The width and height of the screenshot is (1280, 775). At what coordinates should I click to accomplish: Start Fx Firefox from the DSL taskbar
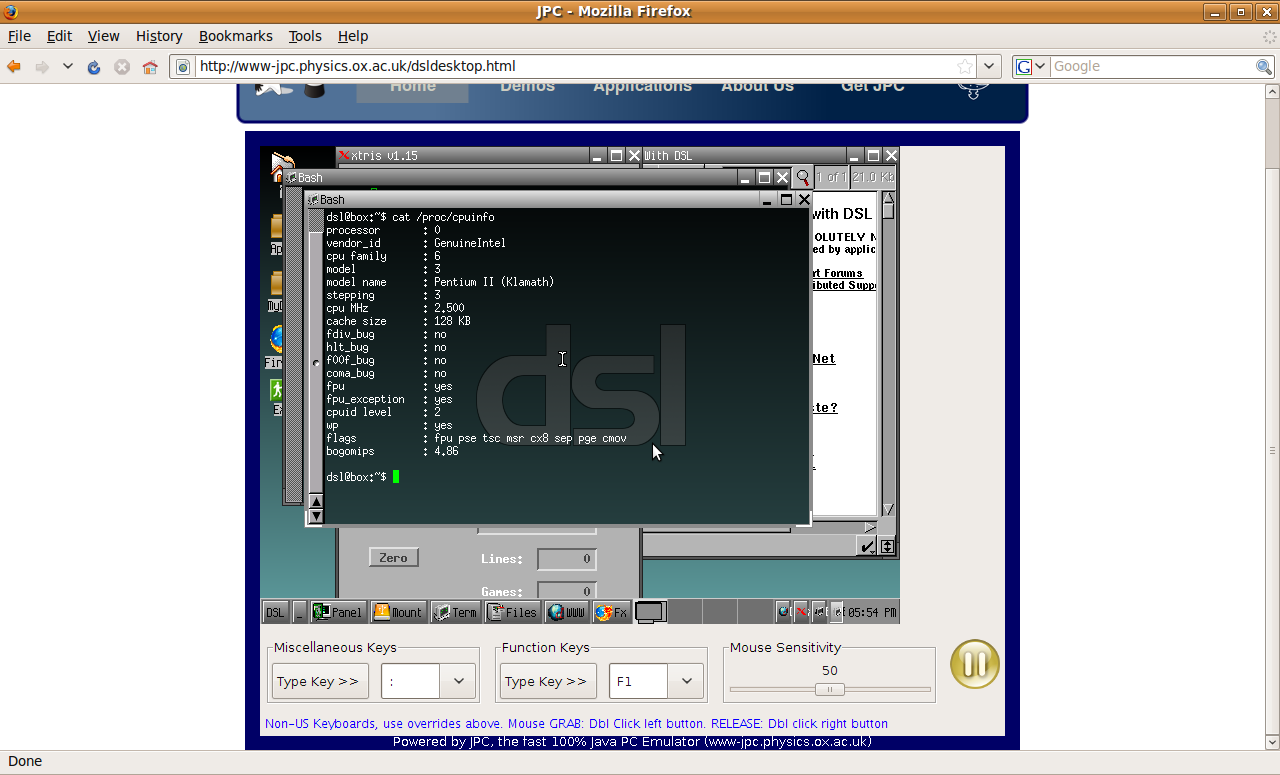pos(611,612)
